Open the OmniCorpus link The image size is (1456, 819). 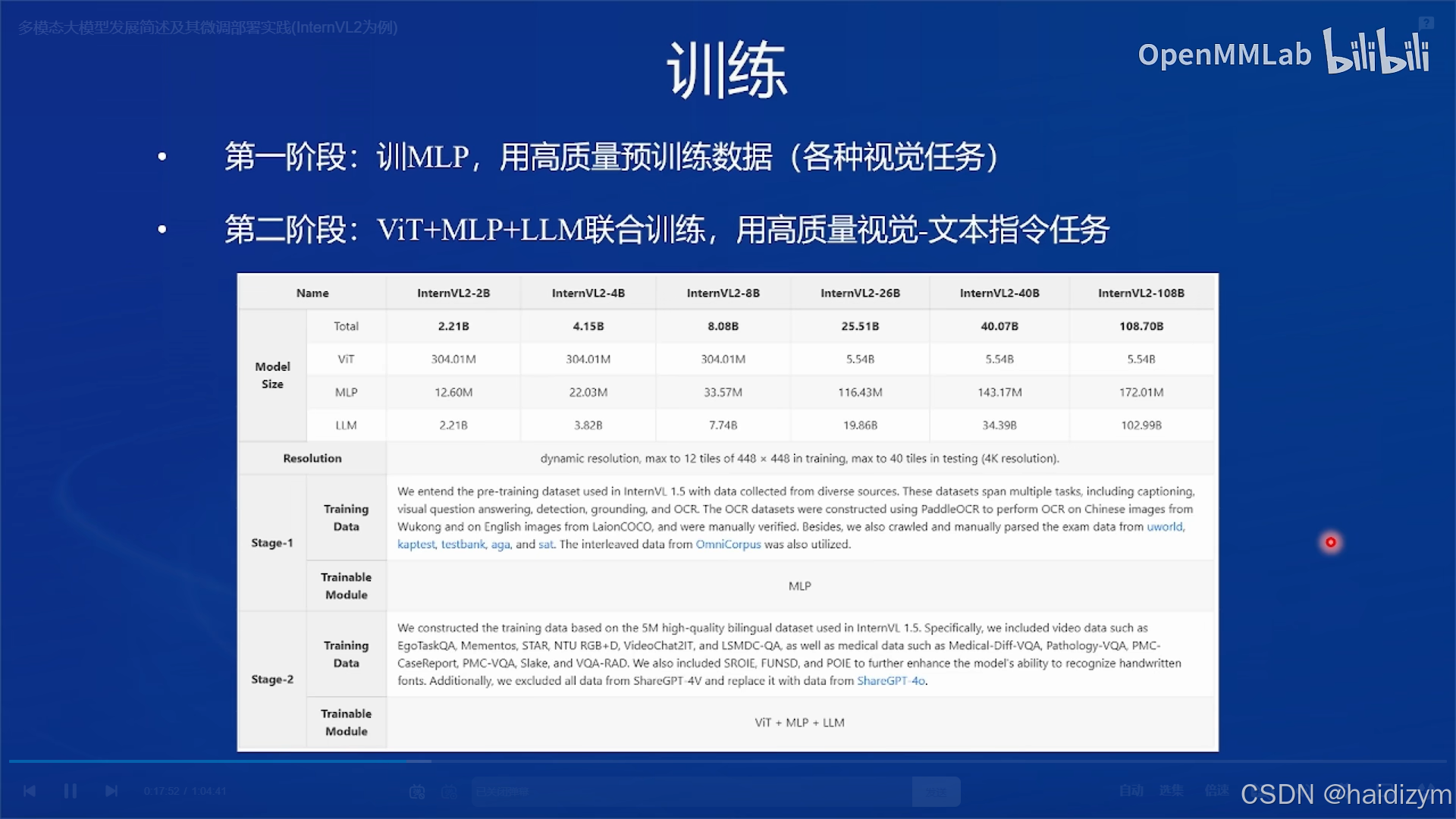tap(728, 544)
